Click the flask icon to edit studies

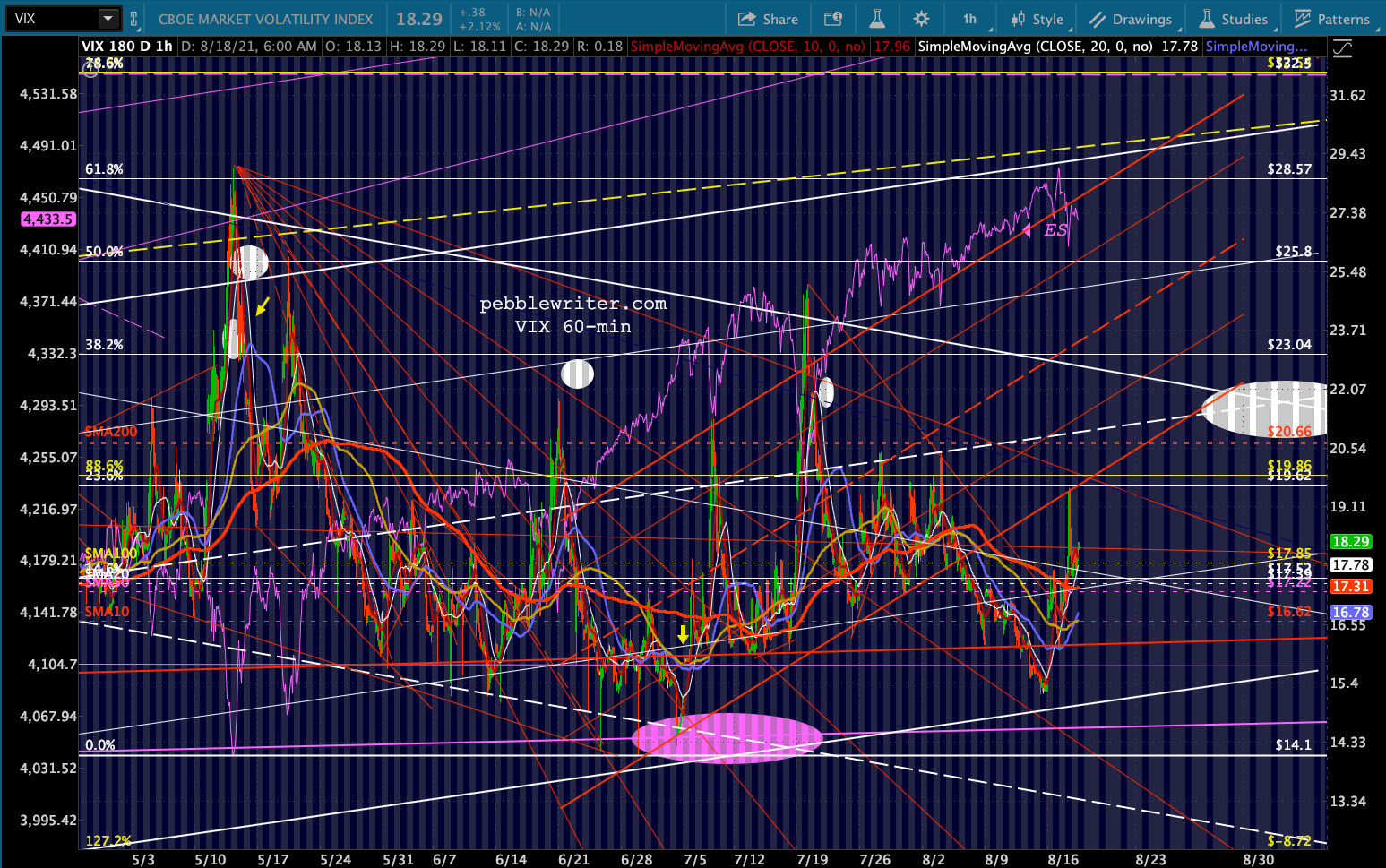[877, 19]
